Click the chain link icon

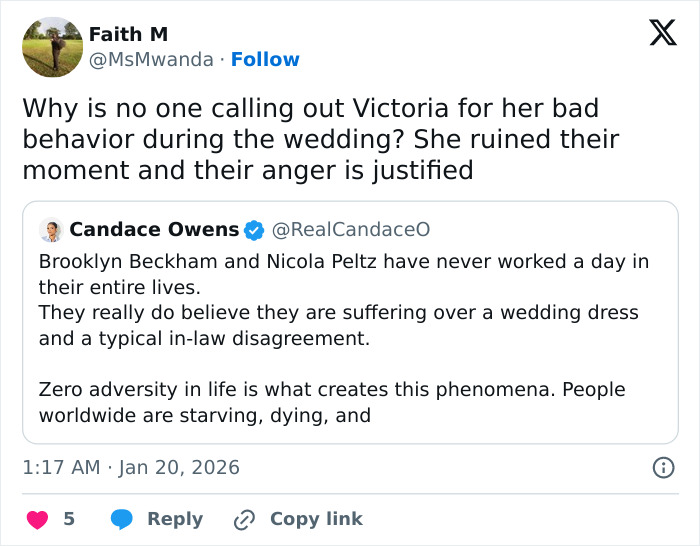pyautogui.click(x=244, y=519)
